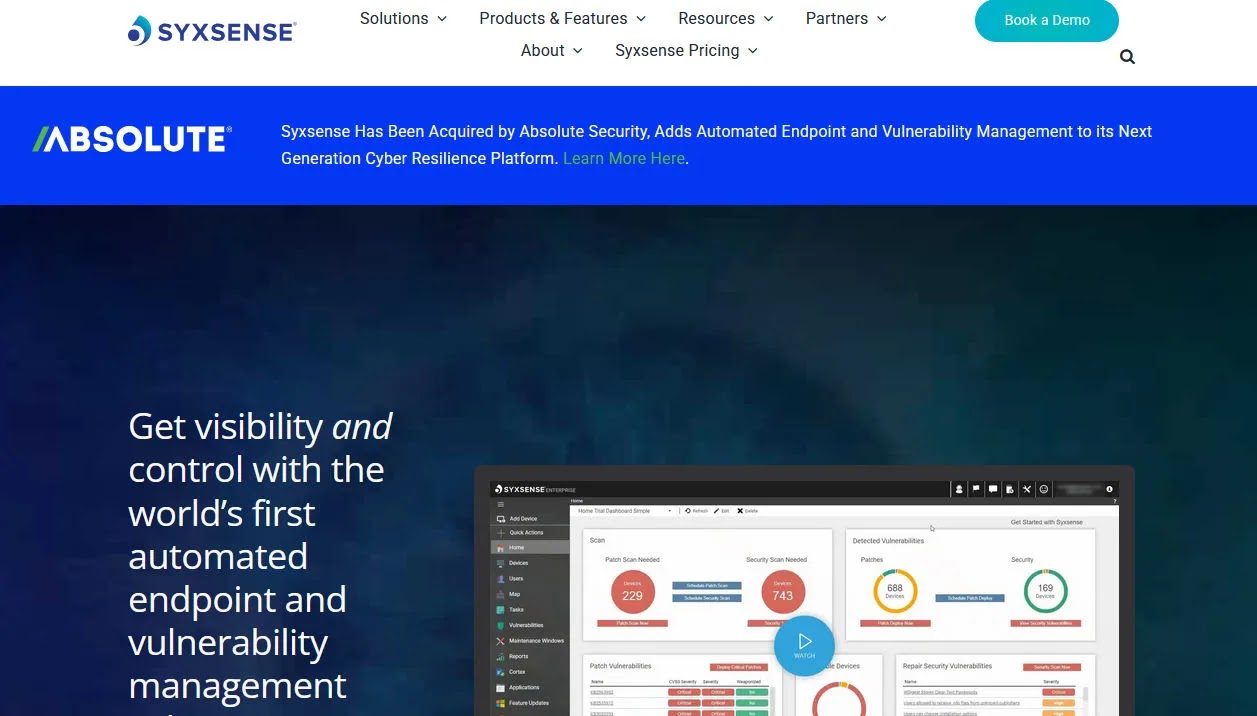Click the smiley face icon in dashboard header
Viewport: 1257px width, 716px height.
tap(1044, 489)
